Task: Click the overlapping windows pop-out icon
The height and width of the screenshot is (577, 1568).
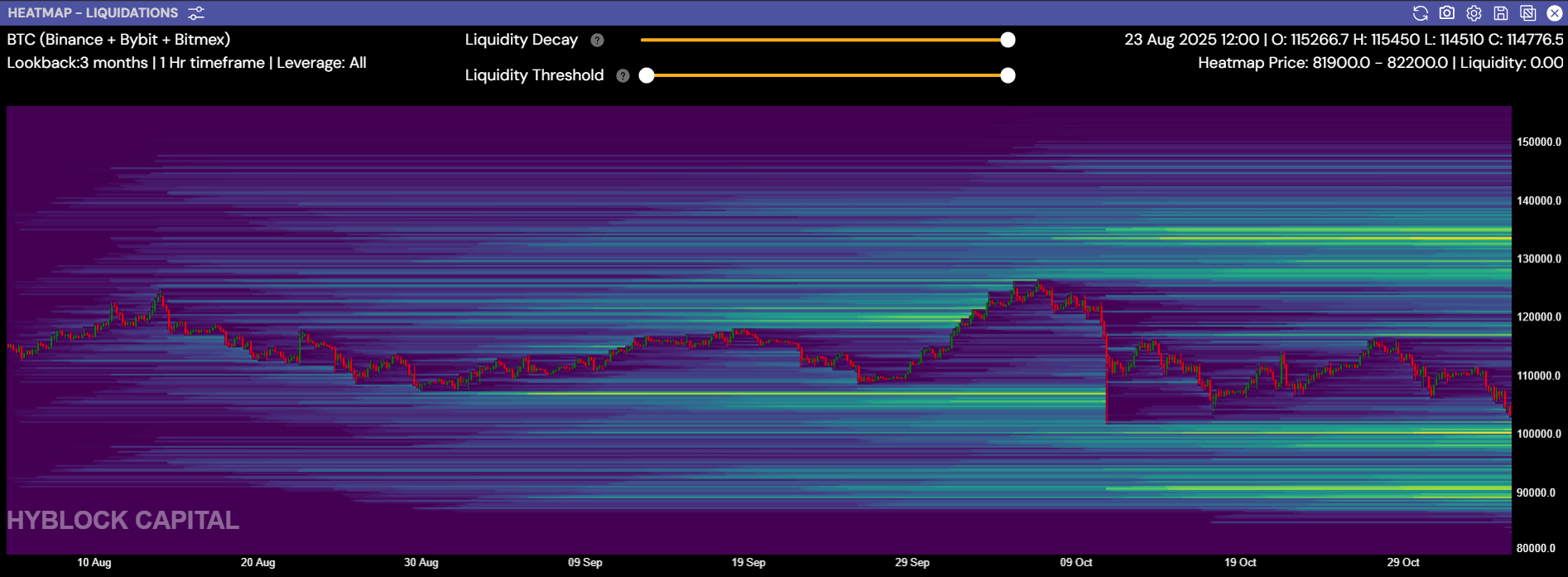Action: click(1528, 13)
